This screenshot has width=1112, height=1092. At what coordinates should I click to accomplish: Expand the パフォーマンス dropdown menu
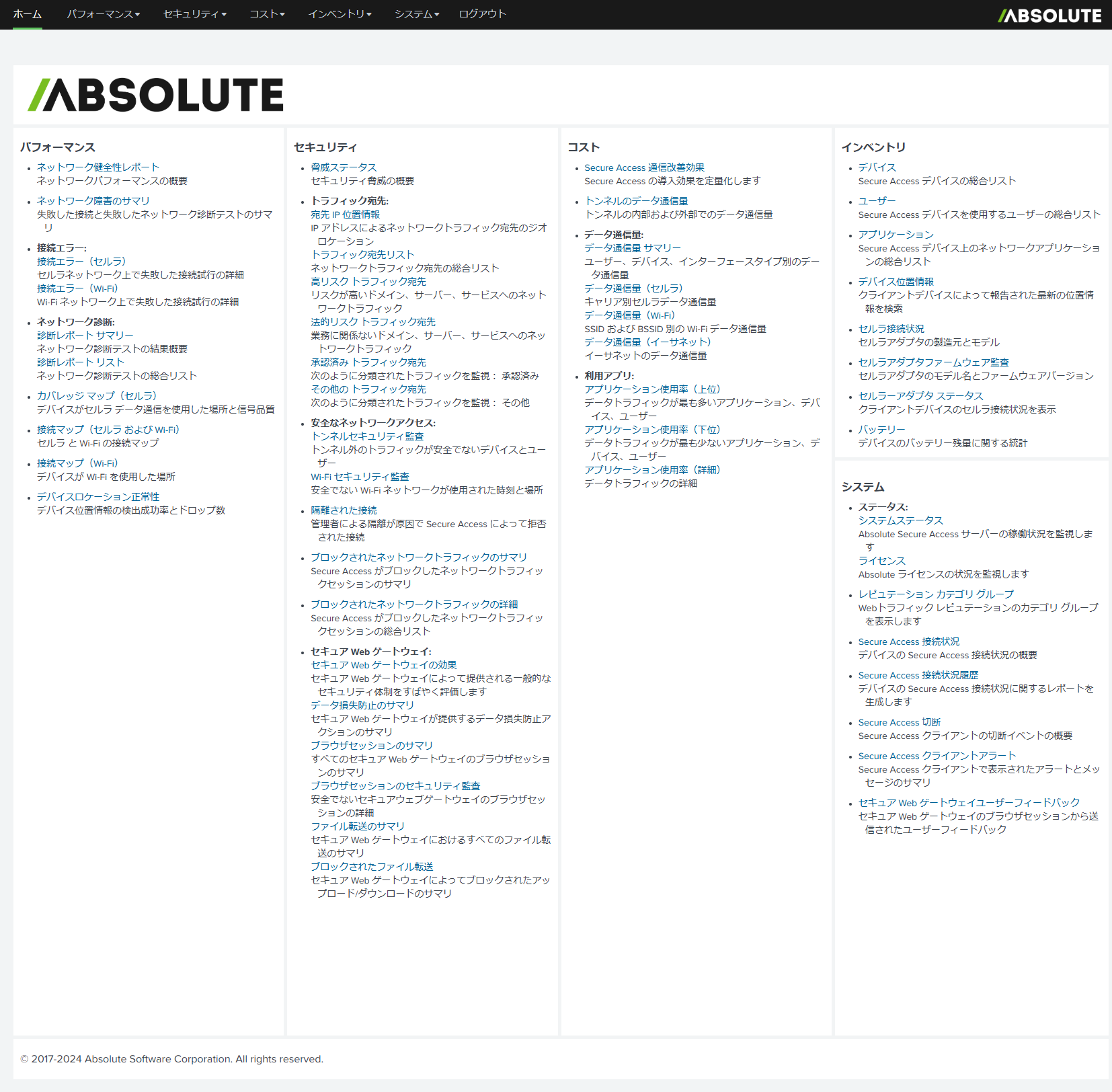tap(103, 14)
